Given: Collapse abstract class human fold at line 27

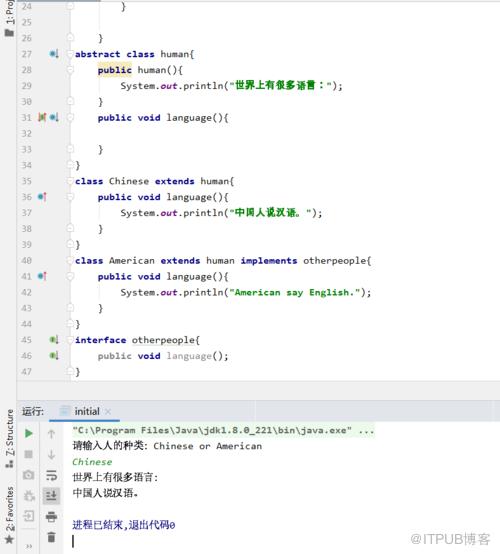Looking at the screenshot, I should point(70,54).
